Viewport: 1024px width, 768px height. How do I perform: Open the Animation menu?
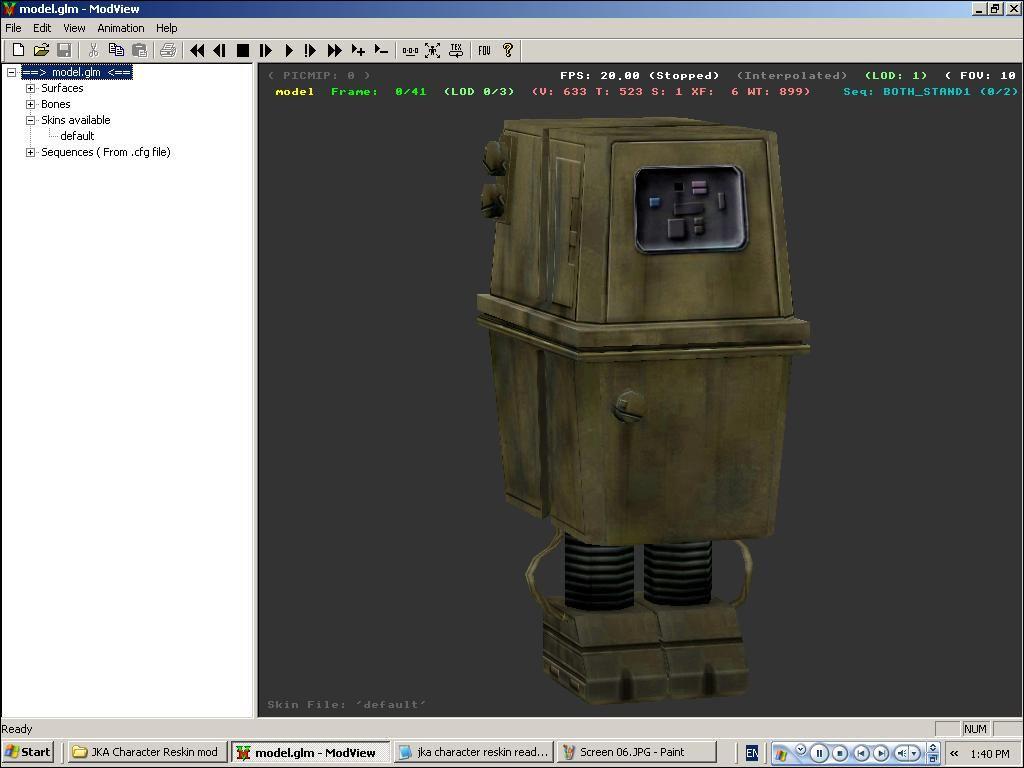click(120, 28)
